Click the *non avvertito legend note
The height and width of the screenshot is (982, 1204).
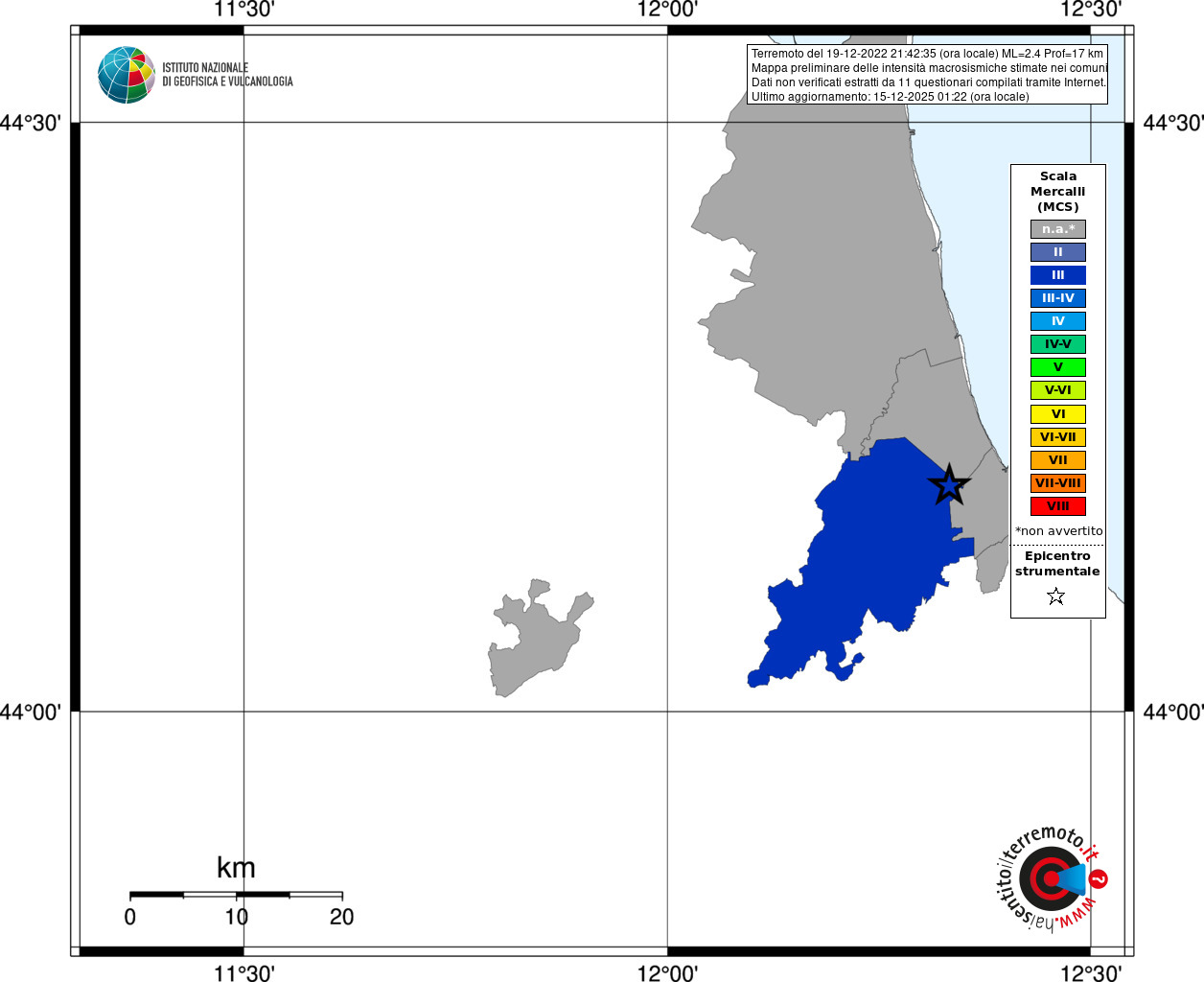pos(1059,531)
